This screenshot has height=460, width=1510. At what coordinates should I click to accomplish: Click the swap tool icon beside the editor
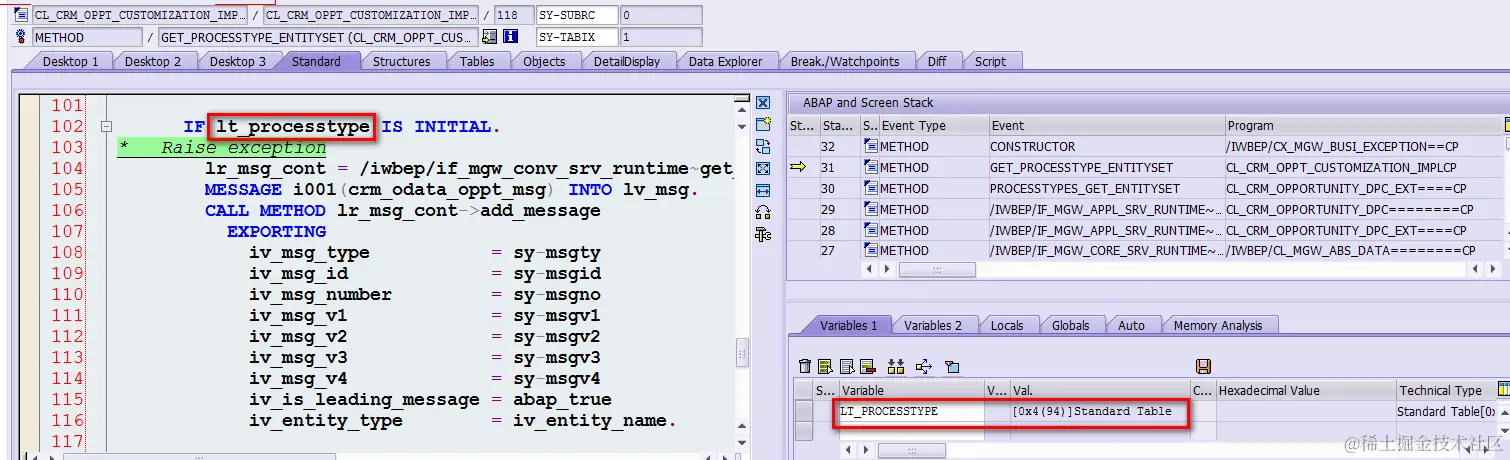763,146
